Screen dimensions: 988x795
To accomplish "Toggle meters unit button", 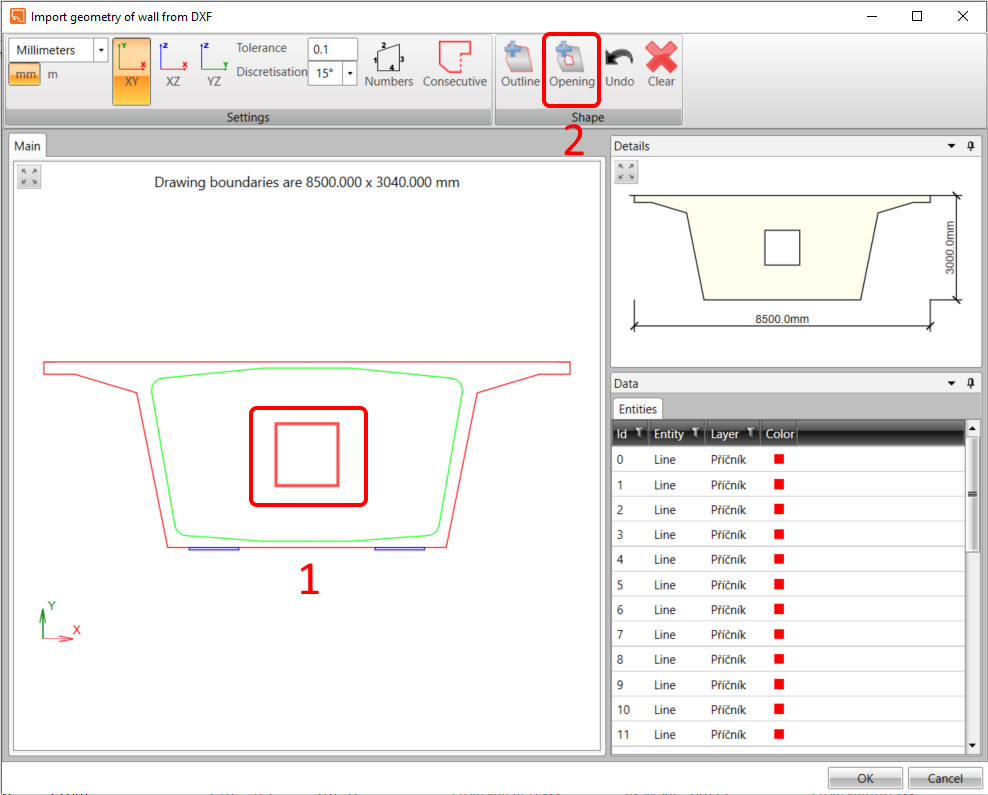I will coord(53,74).
